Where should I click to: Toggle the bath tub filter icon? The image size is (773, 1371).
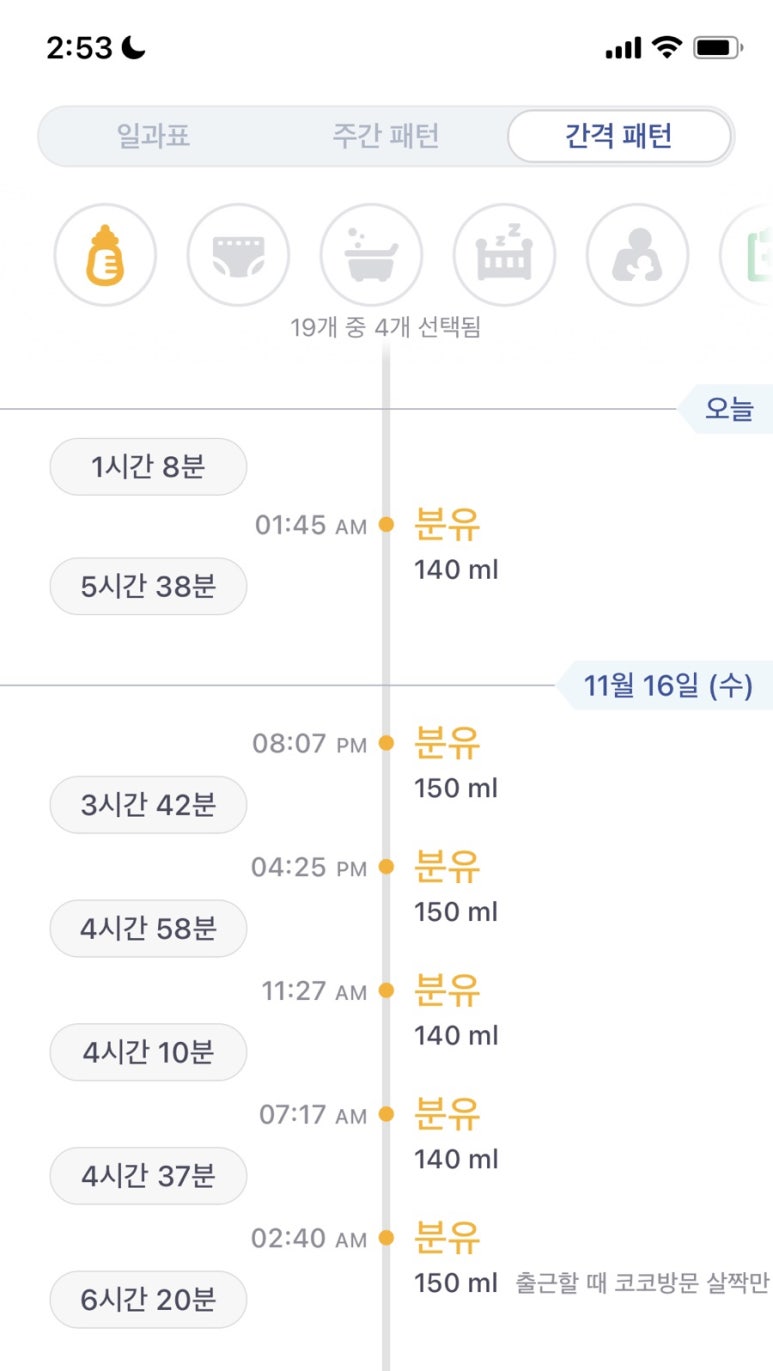tap(371, 254)
